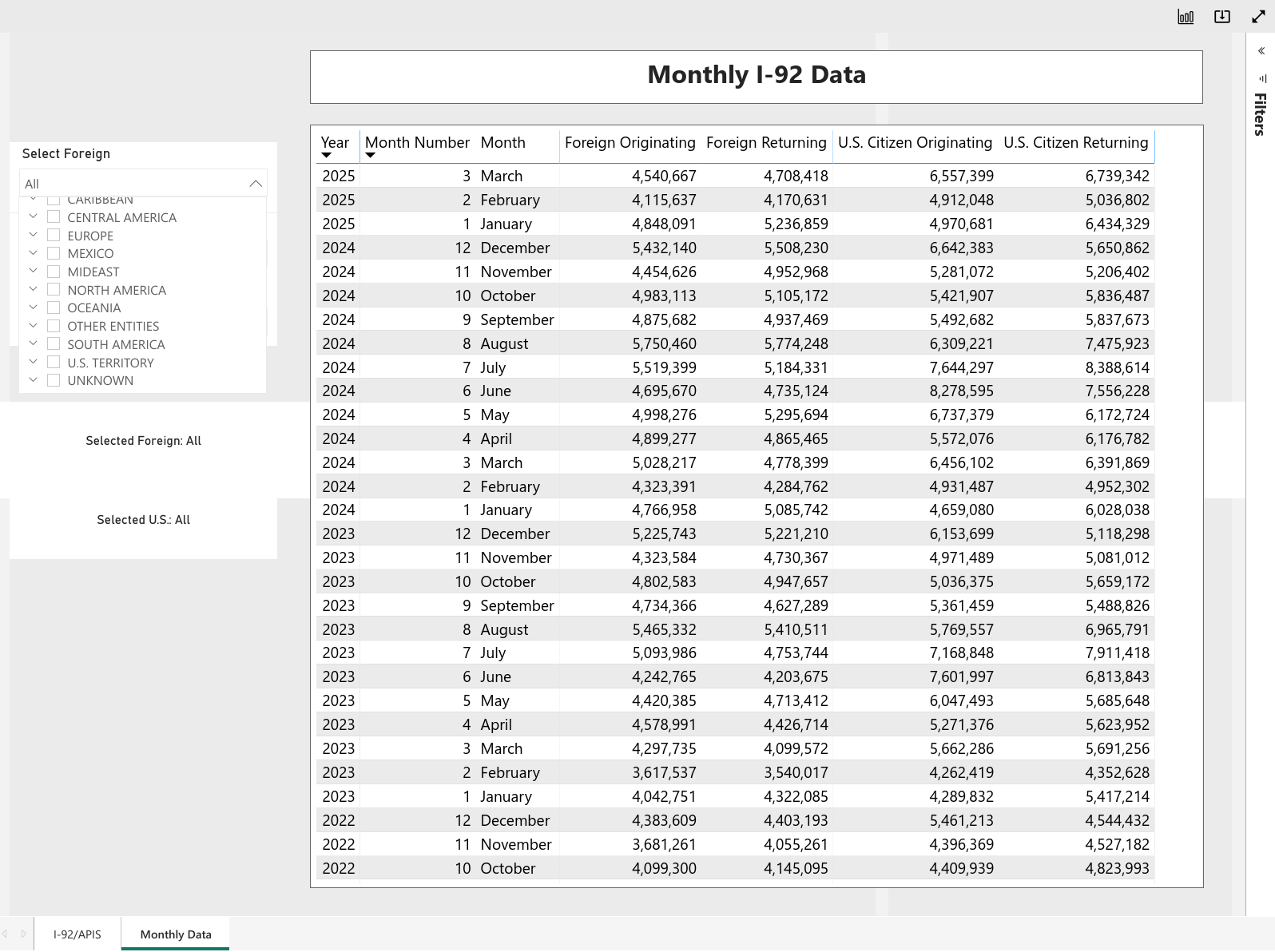This screenshot has height=952, width=1275.
Task: Expand the MIDEAST tree node
Action: point(33,271)
